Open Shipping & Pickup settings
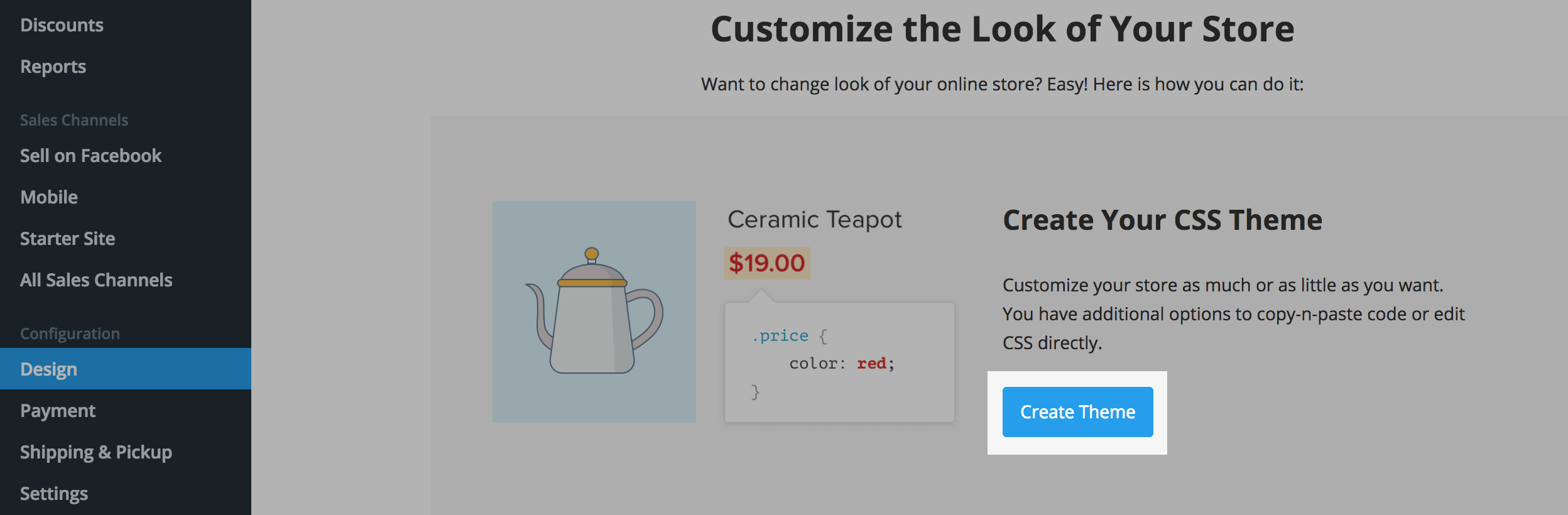The width and height of the screenshot is (1568, 515). [x=96, y=452]
